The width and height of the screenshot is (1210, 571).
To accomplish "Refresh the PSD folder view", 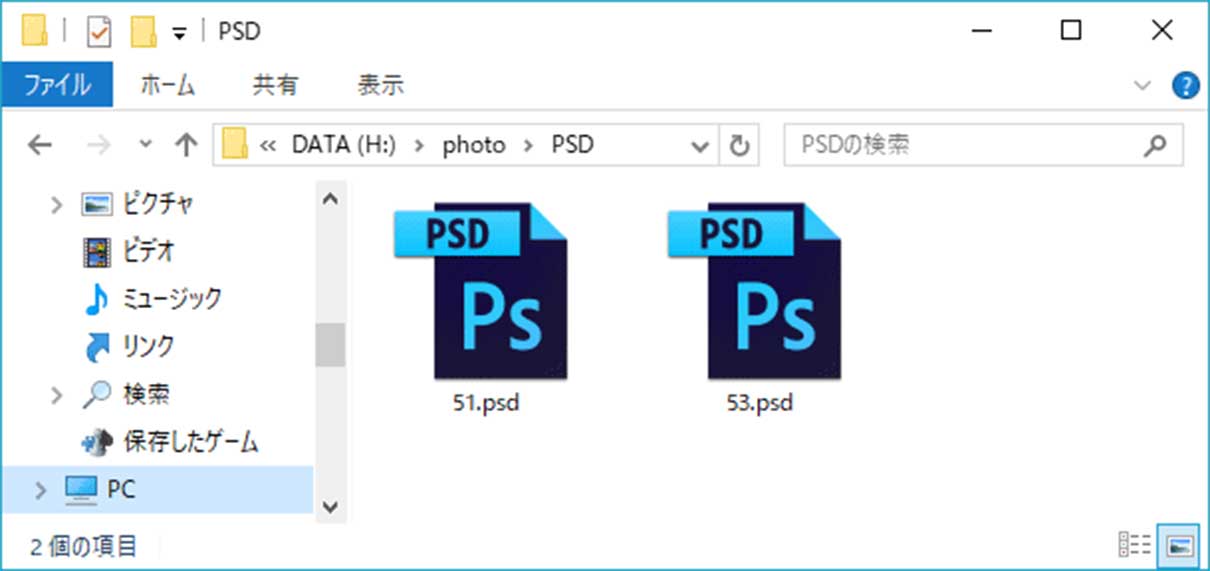I will pyautogui.click(x=739, y=146).
